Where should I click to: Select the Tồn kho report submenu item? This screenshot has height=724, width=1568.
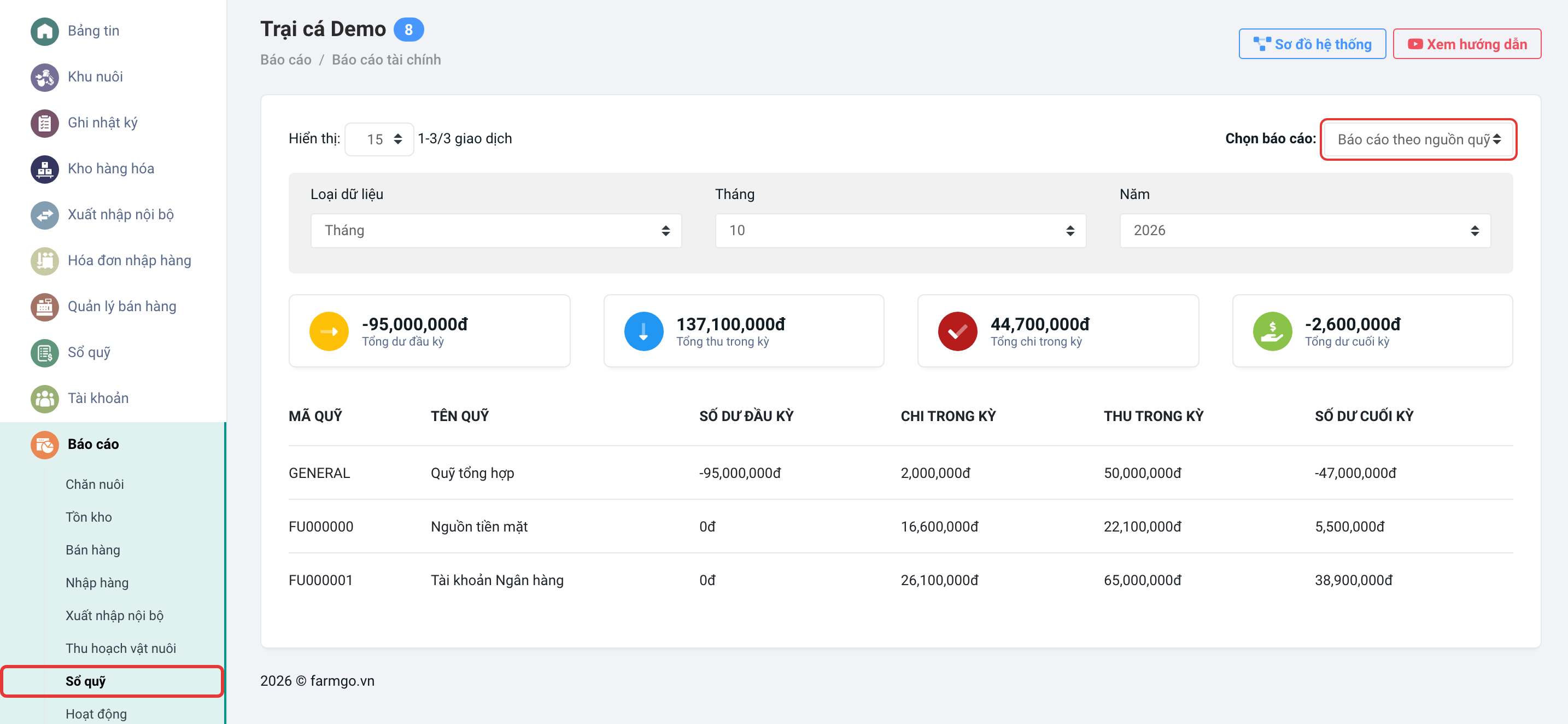pos(89,517)
